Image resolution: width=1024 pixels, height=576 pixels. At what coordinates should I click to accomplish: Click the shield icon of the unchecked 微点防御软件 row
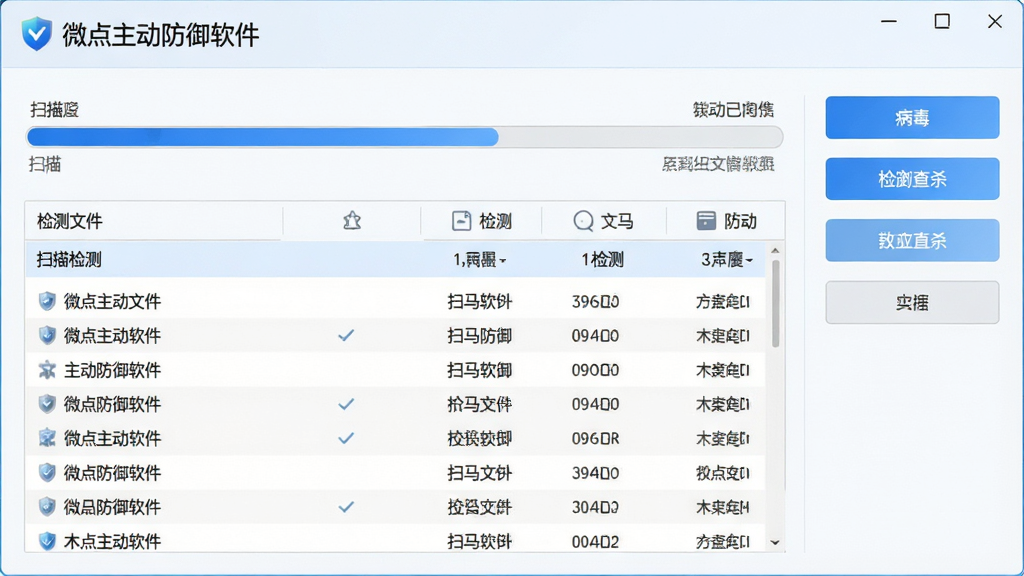tap(47, 473)
